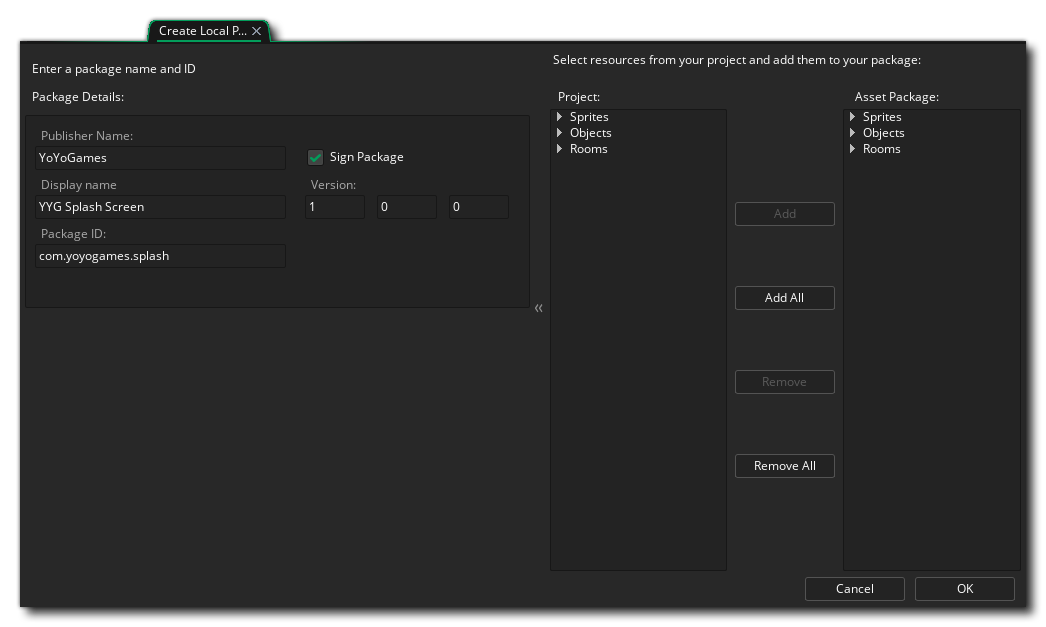Click OK to create the package
Image resolution: width=1046 pixels, height=627 pixels.
click(x=963, y=588)
